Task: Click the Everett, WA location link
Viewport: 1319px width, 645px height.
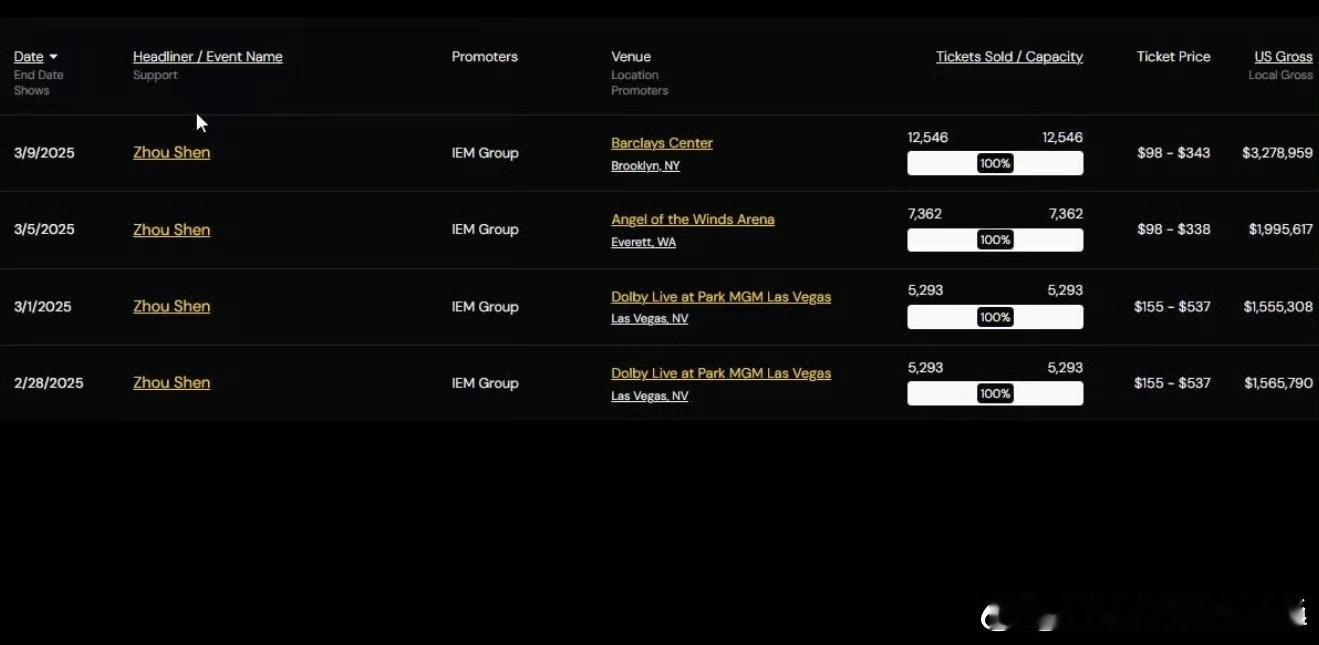Action: 643,242
